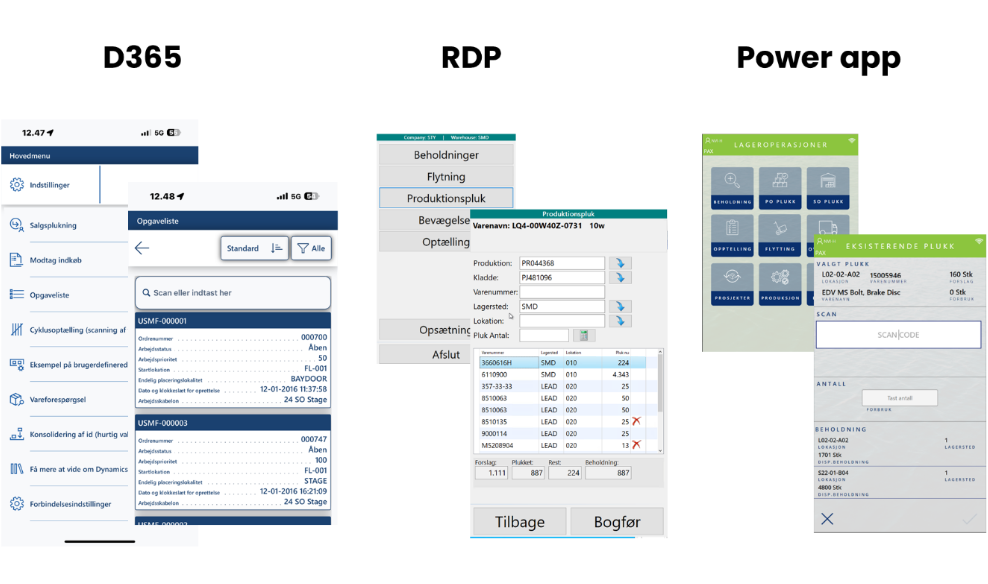
Task: Click the Lagersted field showing SMD
Action: [562, 306]
